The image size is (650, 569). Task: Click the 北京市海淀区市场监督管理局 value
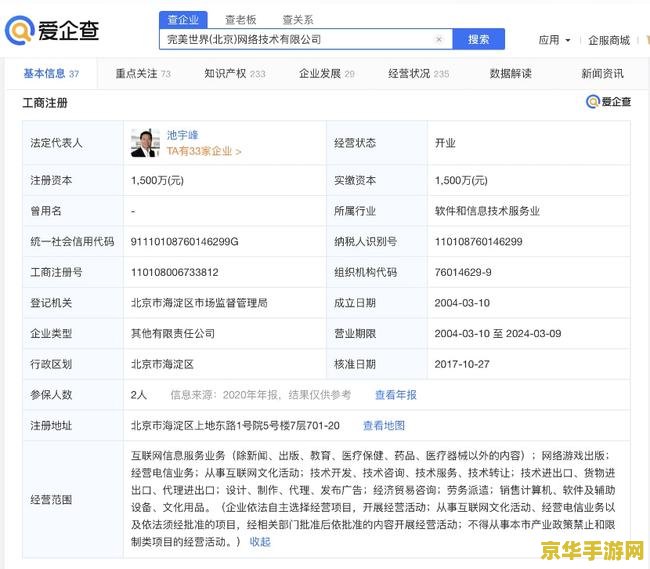[199, 303]
